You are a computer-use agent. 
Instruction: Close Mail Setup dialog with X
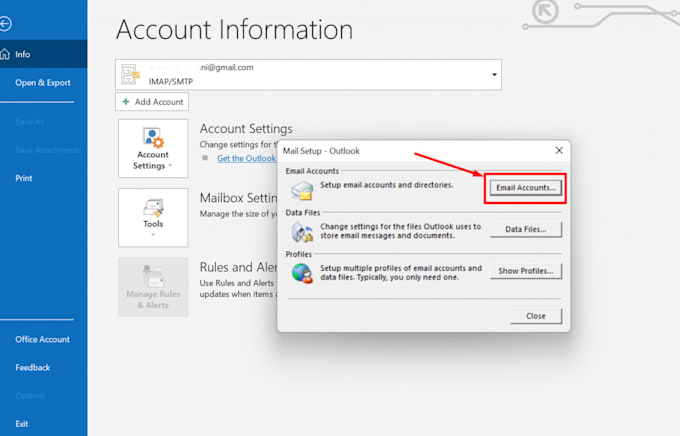coord(559,150)
